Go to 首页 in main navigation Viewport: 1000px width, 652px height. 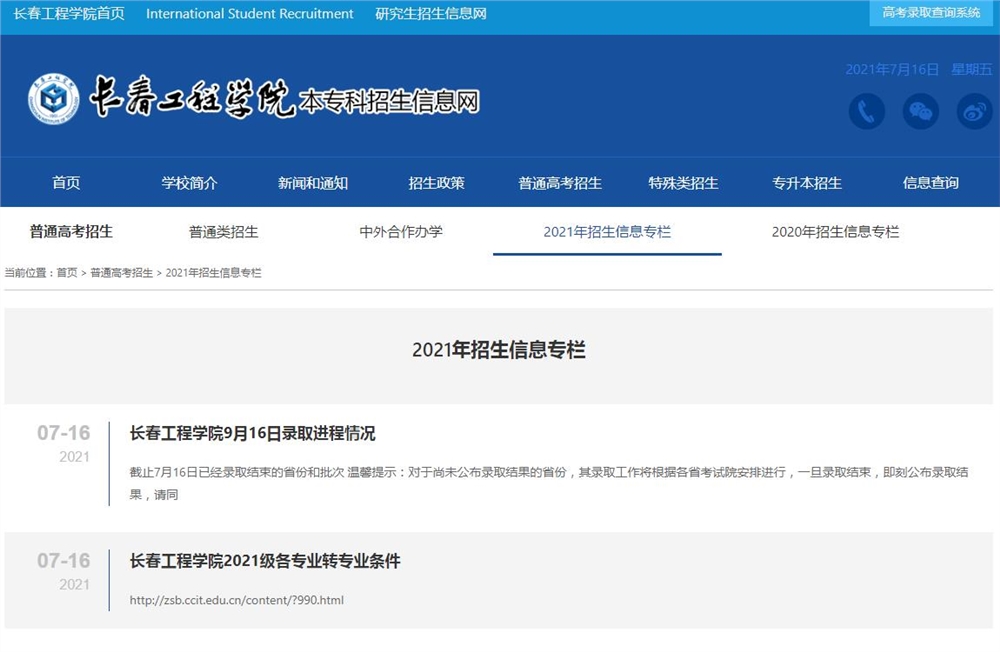[66, 183]
